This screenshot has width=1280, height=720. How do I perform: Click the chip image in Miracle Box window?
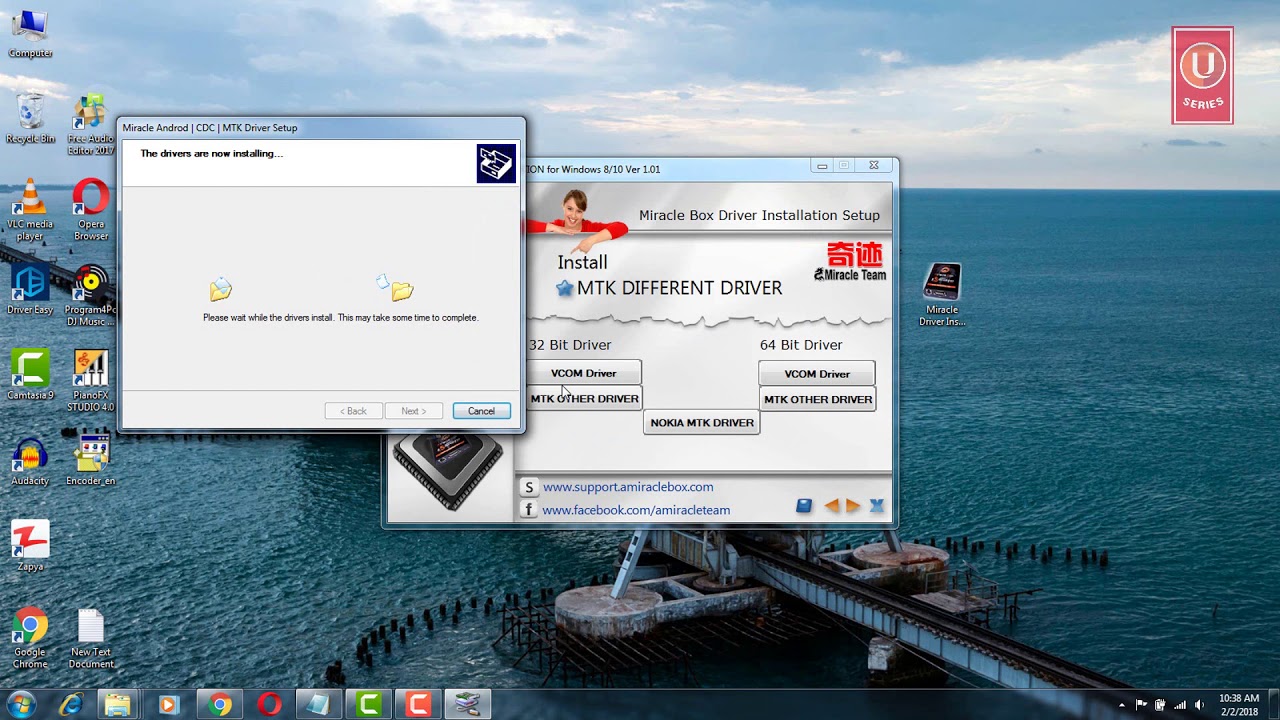pos(448,472)
